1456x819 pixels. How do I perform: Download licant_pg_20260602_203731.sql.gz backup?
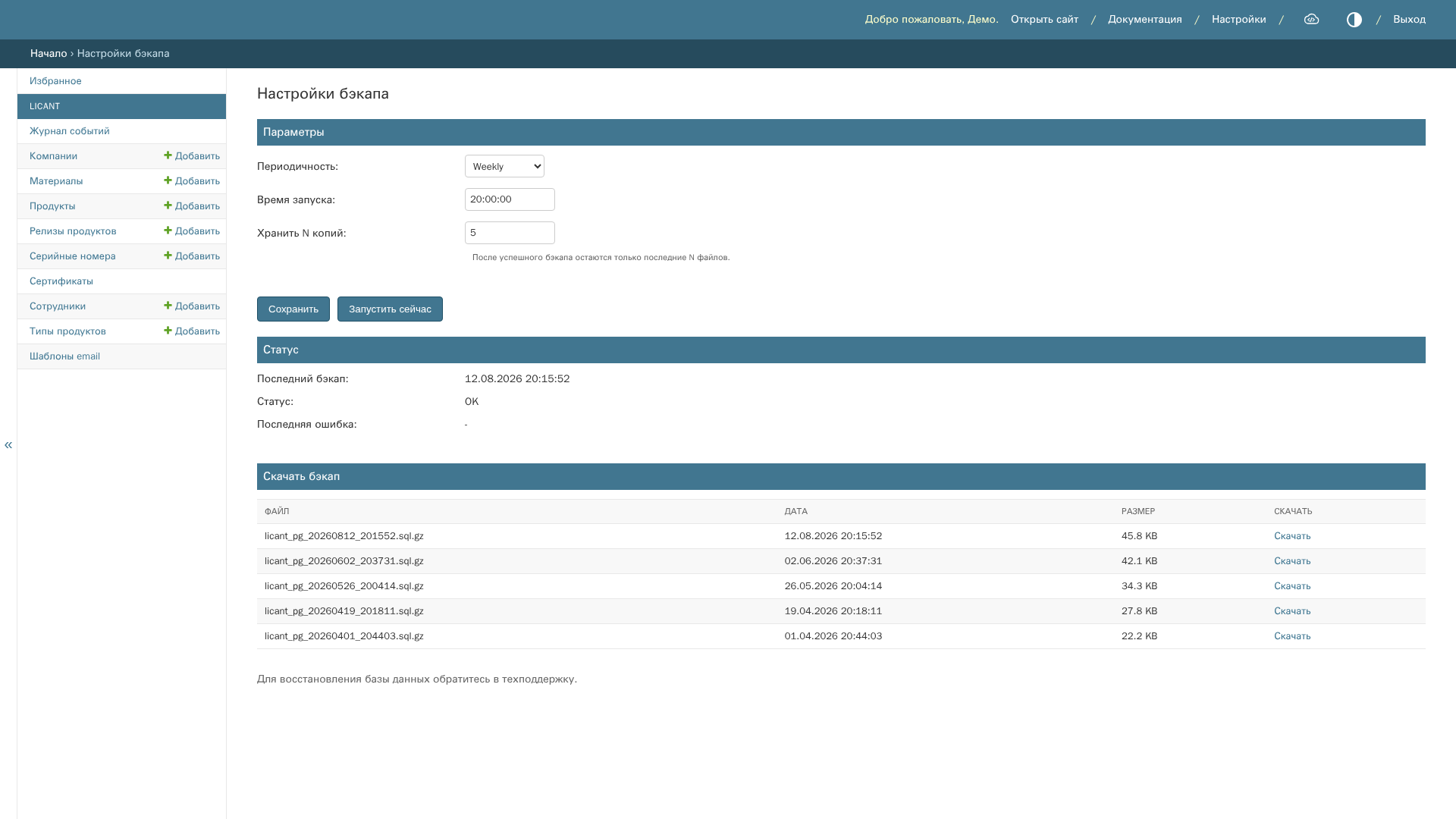(x=1292, y=561)
